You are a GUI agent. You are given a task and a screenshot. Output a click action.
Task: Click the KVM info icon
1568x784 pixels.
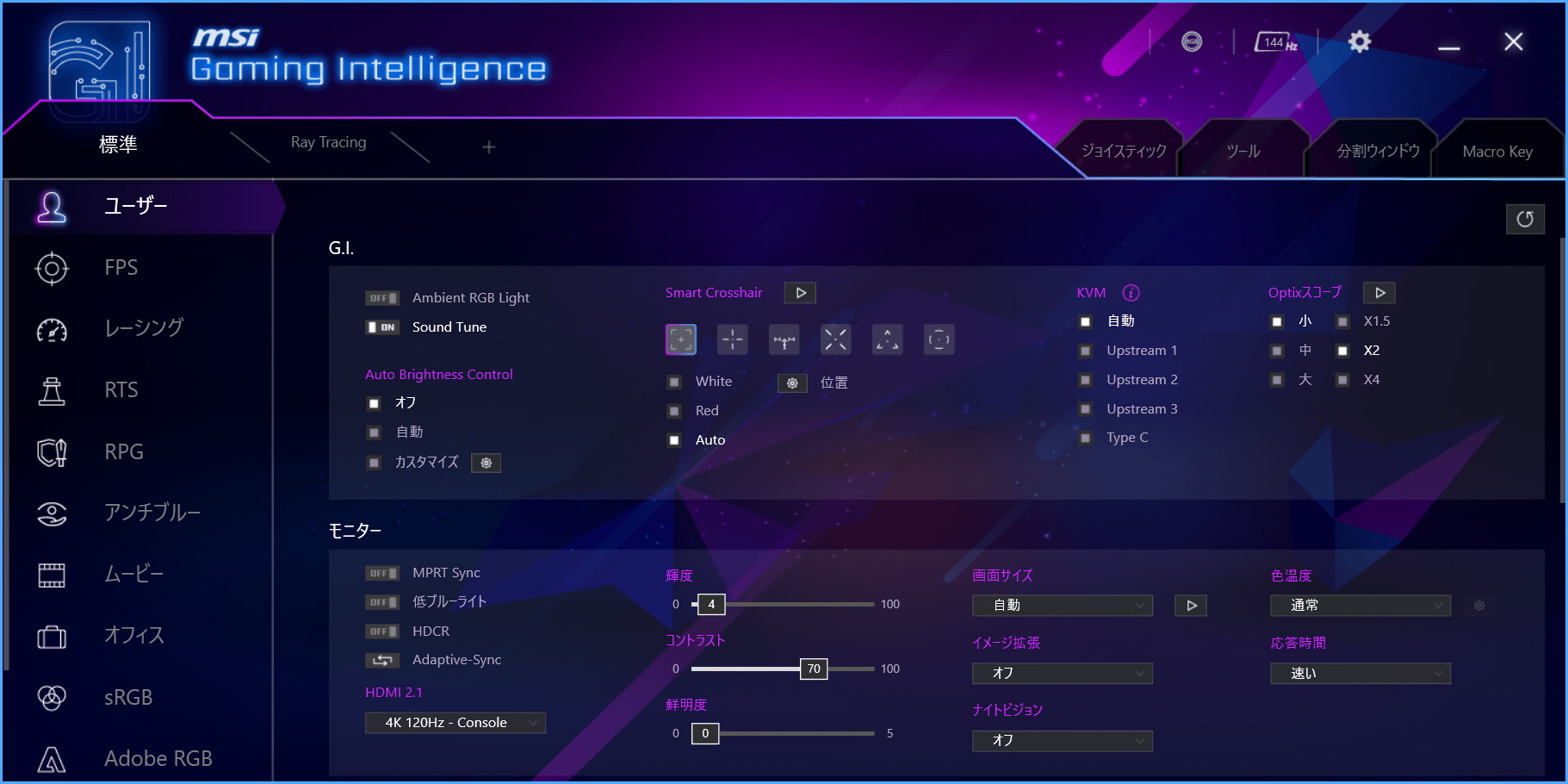point(1131,293)
